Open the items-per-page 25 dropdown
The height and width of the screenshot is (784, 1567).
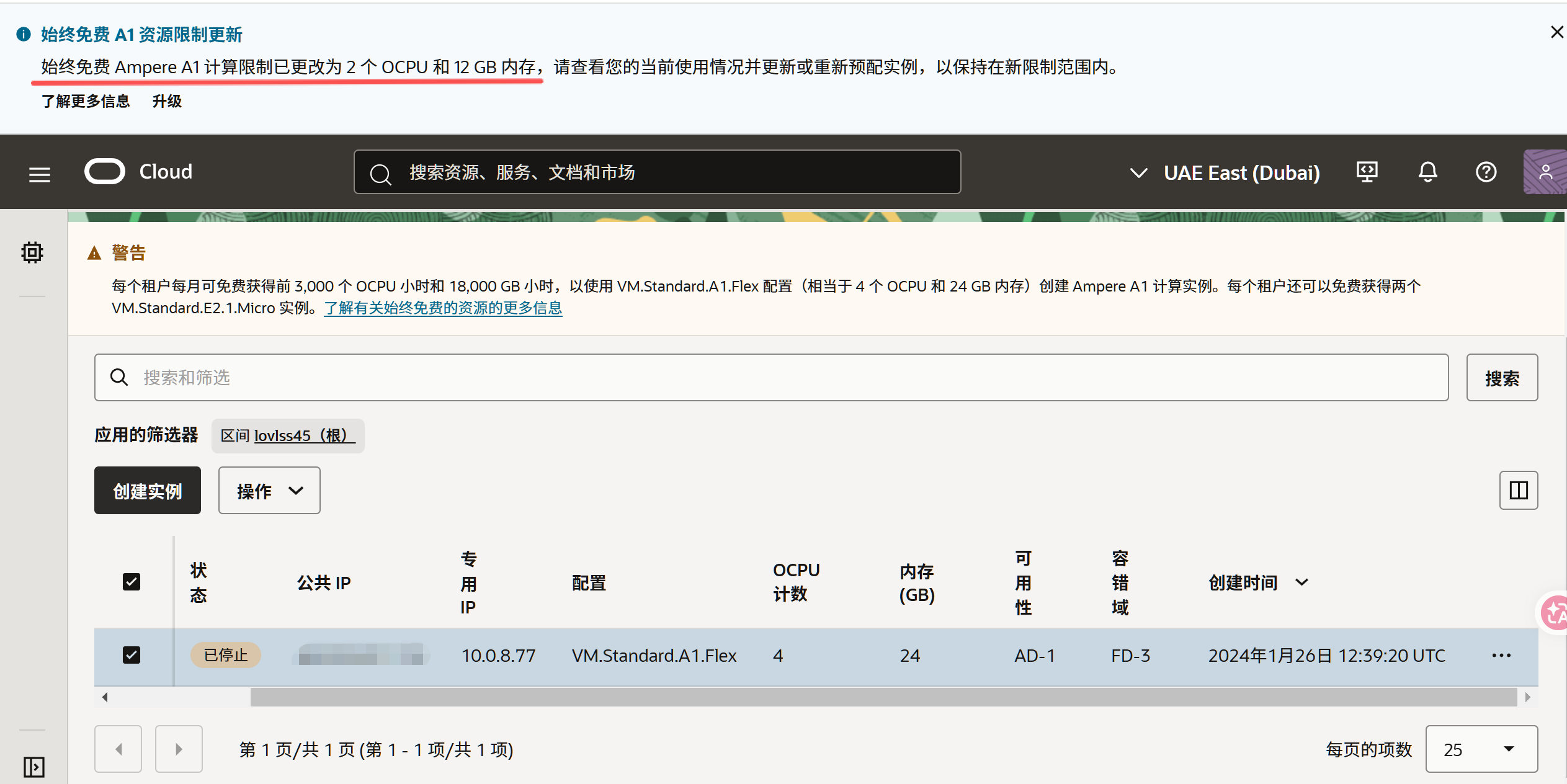click(x=1481, y=749)
